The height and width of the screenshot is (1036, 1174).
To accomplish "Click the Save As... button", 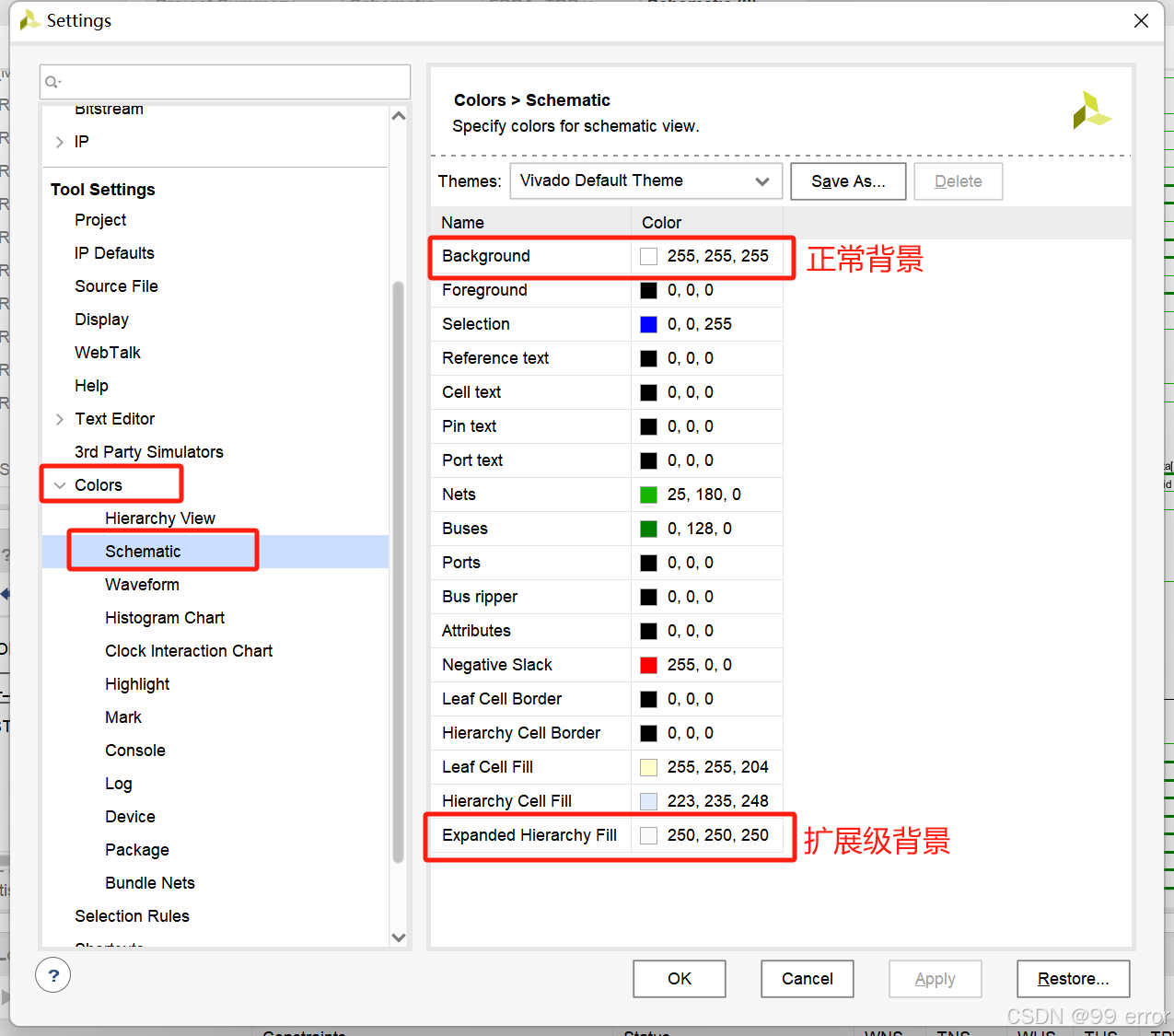I will pos(848,181).
